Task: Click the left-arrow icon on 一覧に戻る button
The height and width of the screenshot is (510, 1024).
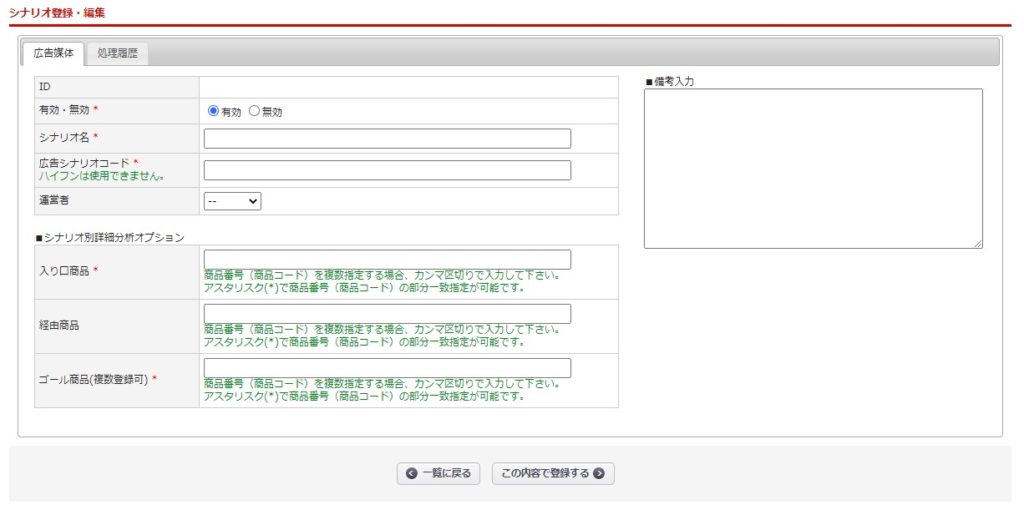Action: 411,473
